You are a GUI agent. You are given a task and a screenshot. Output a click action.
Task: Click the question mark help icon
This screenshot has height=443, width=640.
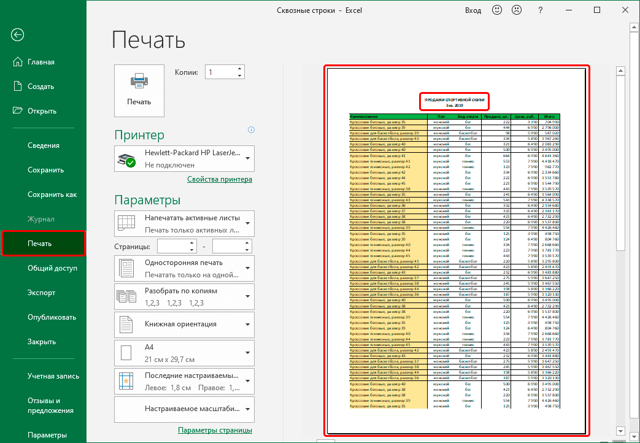click(x=540, y=11)
